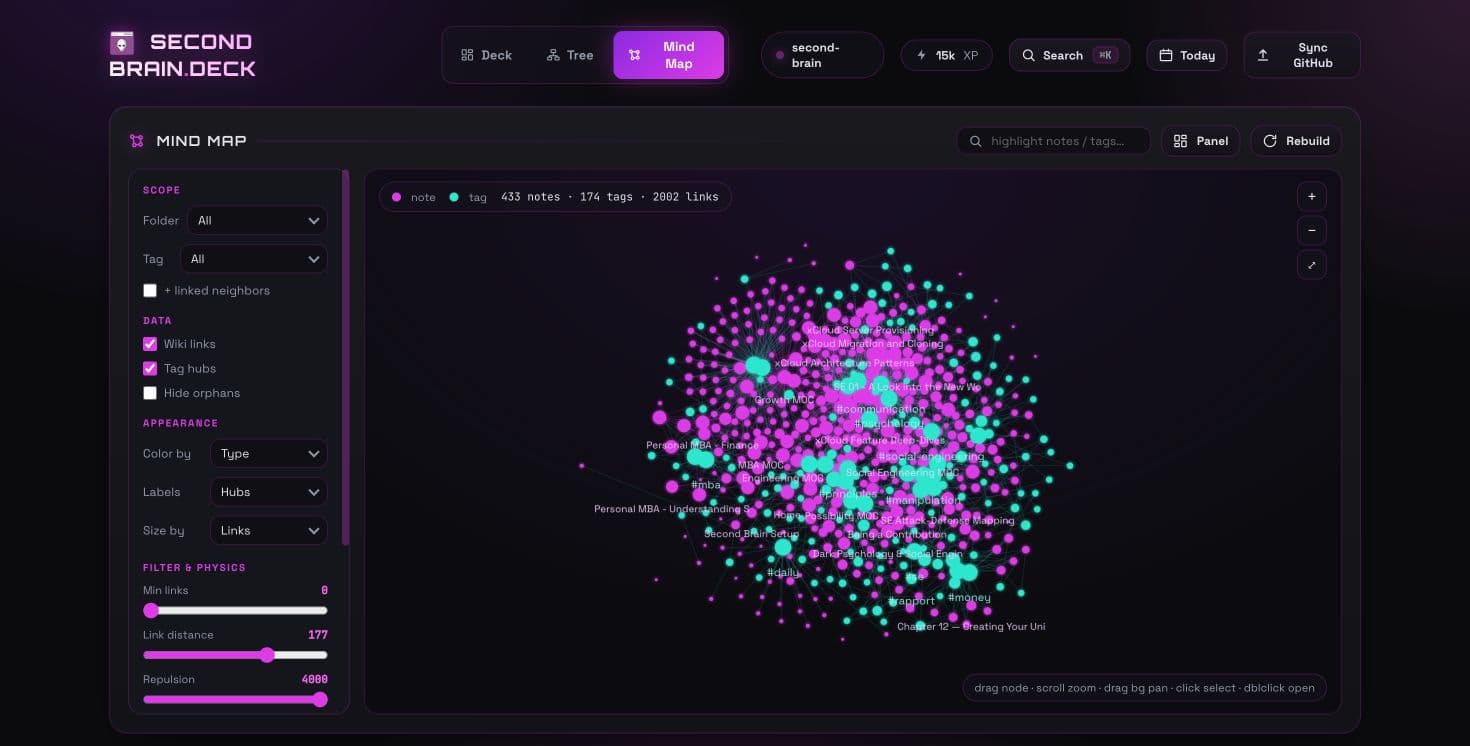Click the purple dot on second-brain chip
The height and width of the screenshot is (746, 1470).
coord(780,55)
